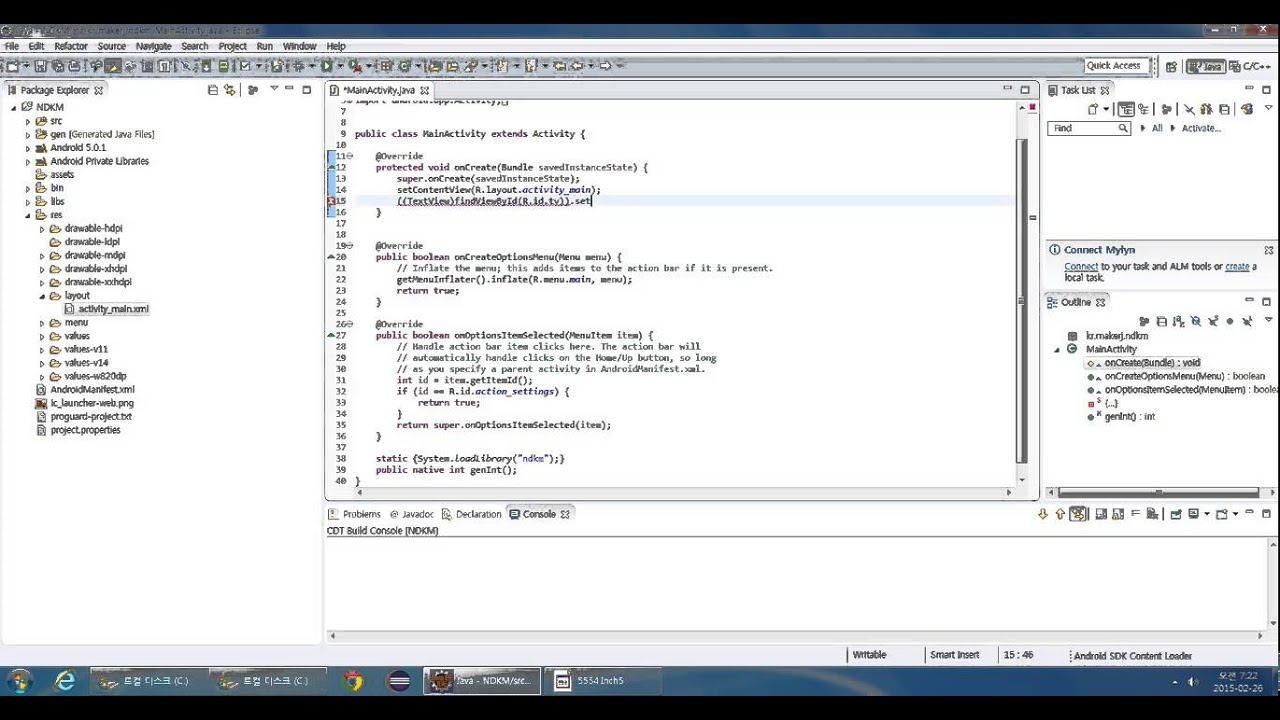Toggle Categorized view in Task List
Image resolution: width=1280 pixels, height=720 pixels.
(x=1126, y=109)
